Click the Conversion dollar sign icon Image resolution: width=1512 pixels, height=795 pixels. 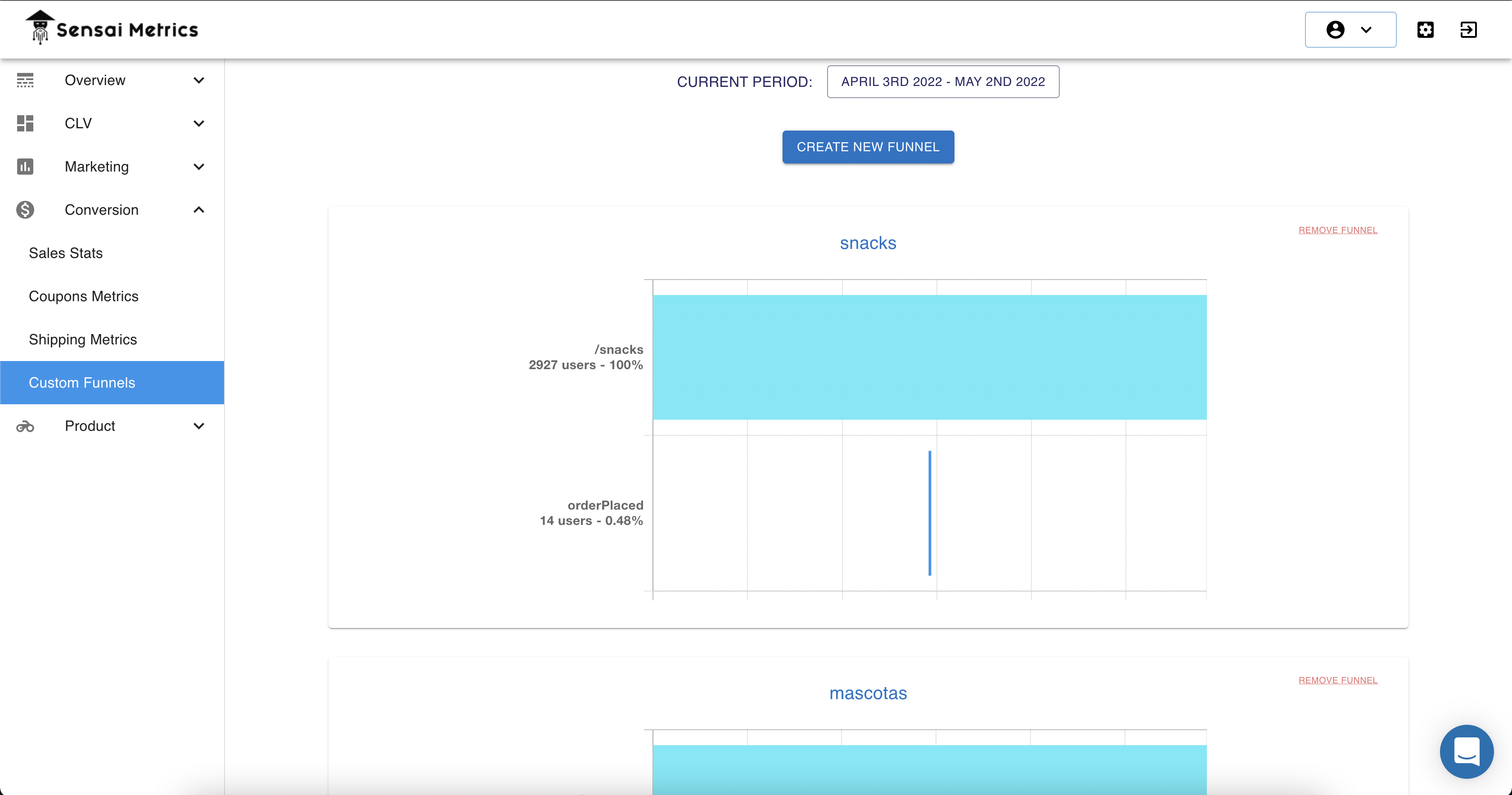(25, 210)
